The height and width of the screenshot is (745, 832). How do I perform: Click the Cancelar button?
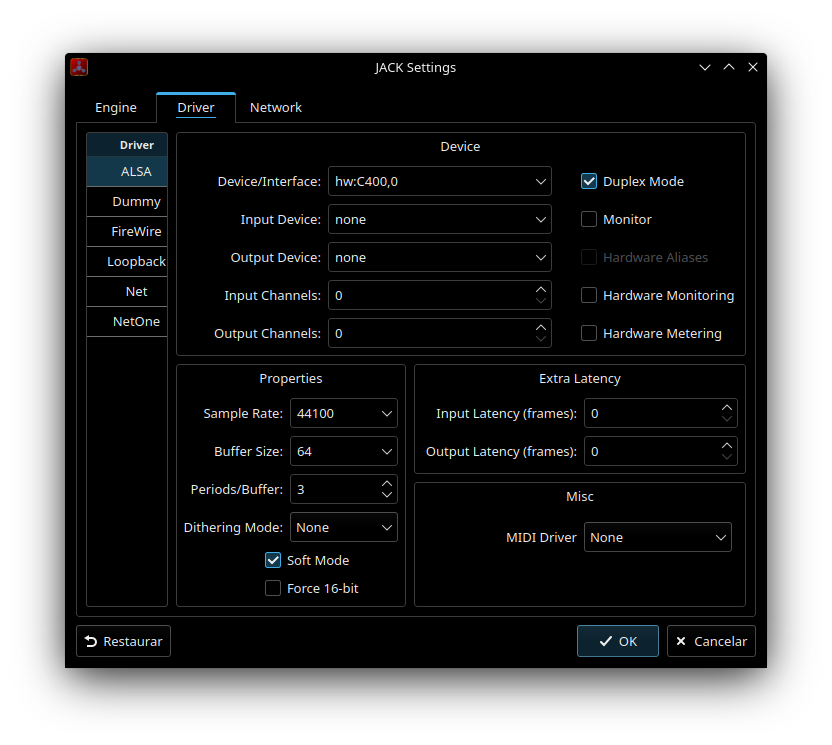tap(711, 642)
